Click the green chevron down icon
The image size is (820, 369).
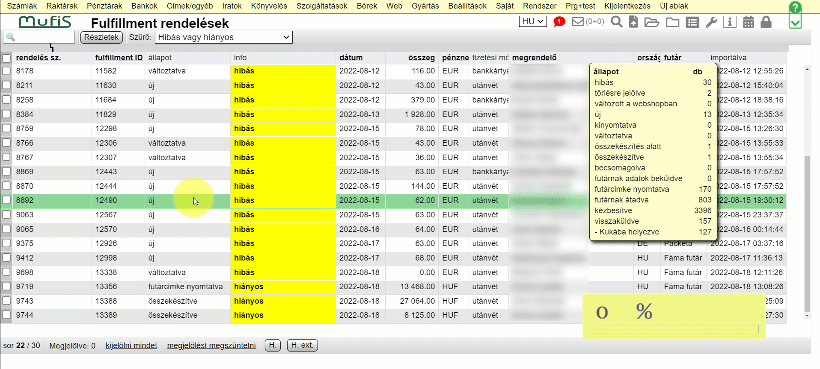click(x=795, y=22)
